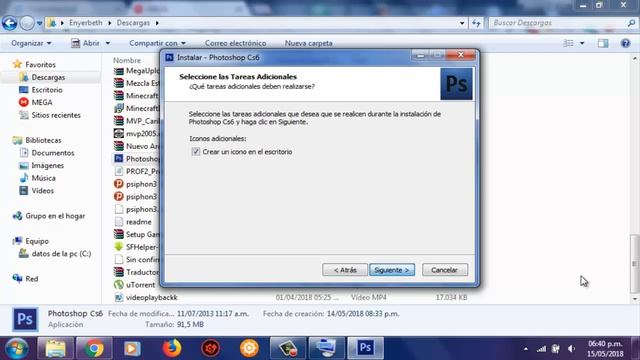Click in the Buscar Descargas search field
Viewport: 640px width, 360px height.
click(557, 23)
